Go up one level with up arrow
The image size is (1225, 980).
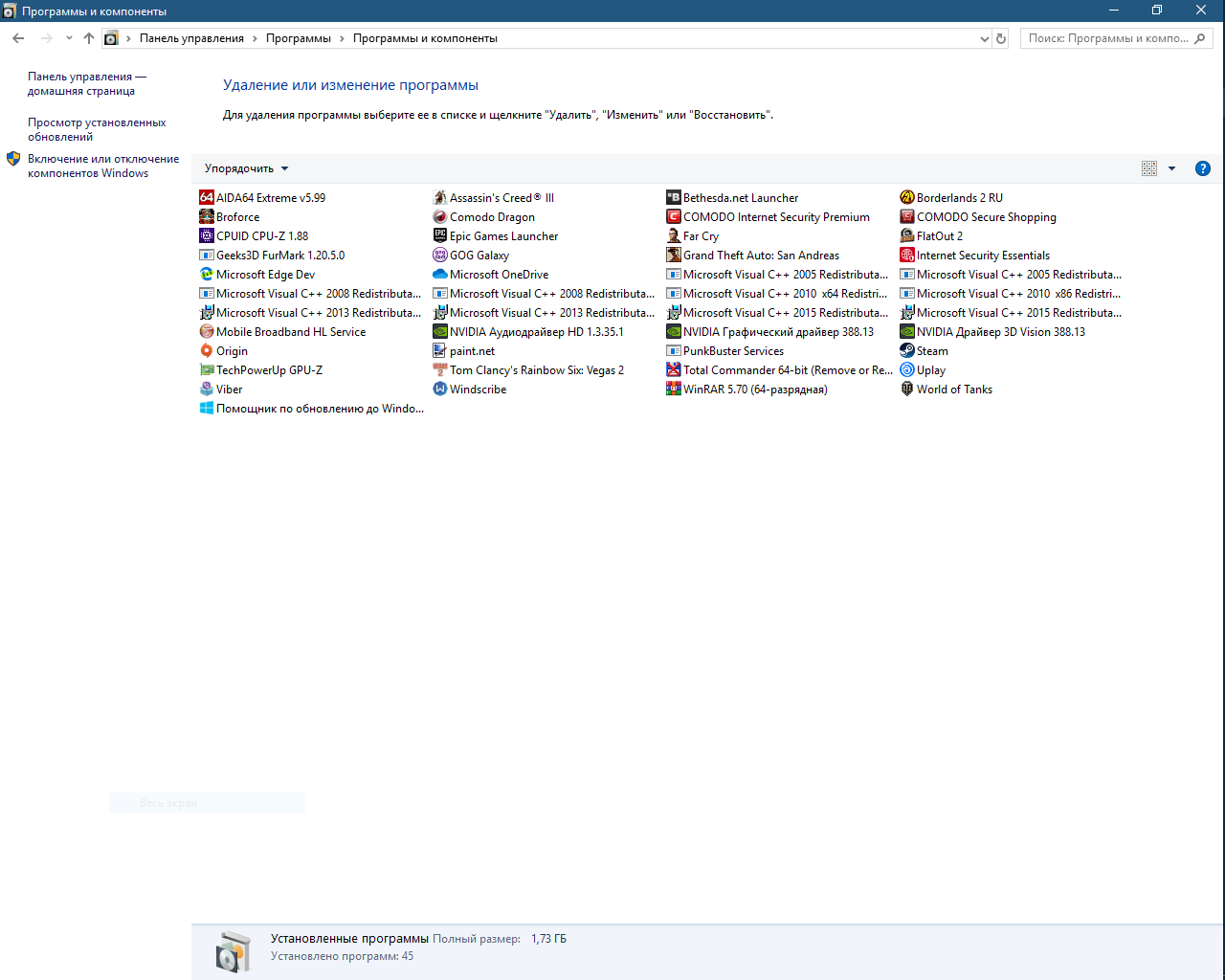pyautogui.click(x=89, y=38)
